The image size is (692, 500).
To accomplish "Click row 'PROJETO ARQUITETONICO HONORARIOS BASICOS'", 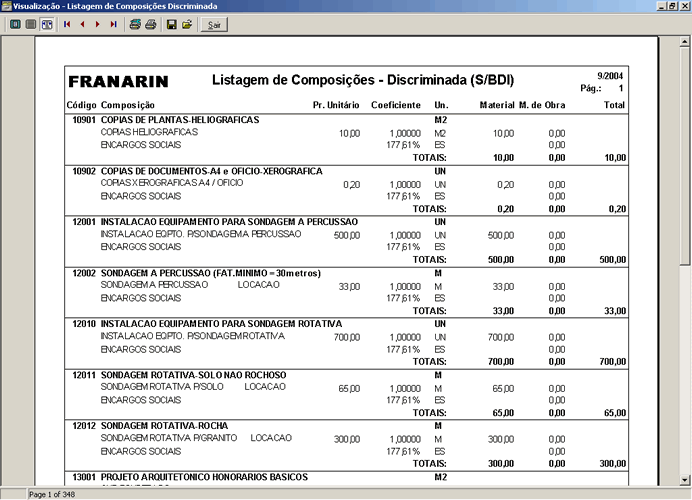I will [x=204, y=477].
